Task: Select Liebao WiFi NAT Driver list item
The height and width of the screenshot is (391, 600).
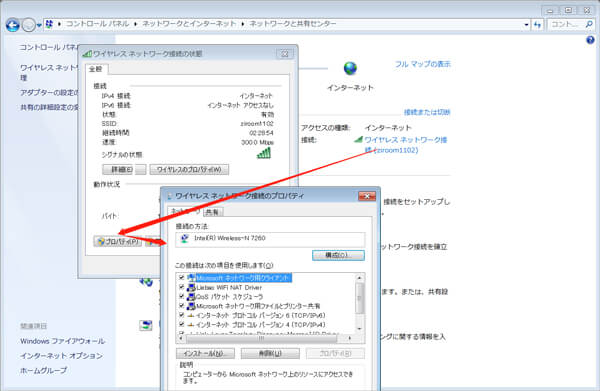Action: pos(229,287)
